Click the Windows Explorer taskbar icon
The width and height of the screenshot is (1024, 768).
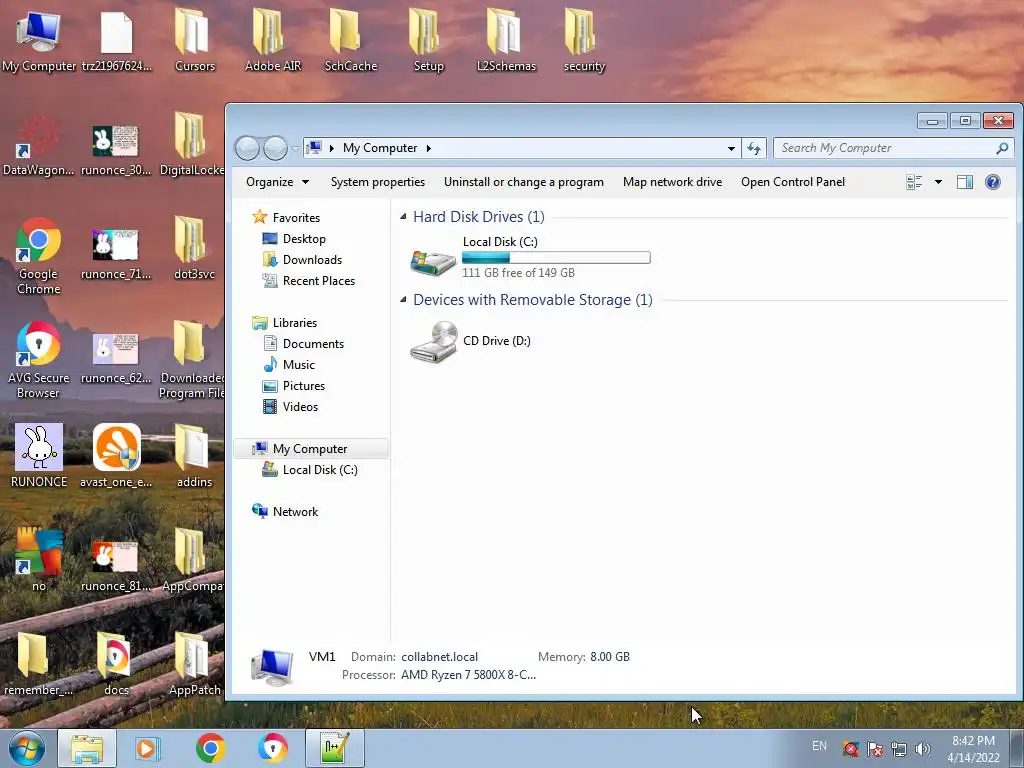tap(87, 748)
